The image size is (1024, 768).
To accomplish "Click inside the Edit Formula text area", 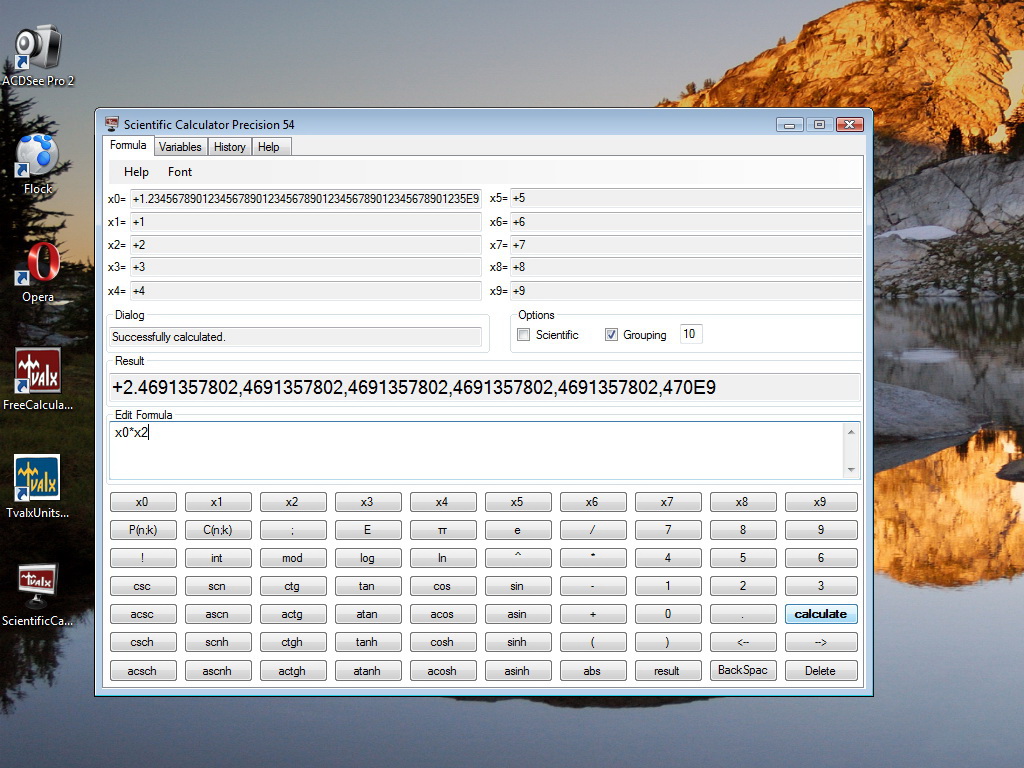I will pyautogui.click(x=478, y=450).
